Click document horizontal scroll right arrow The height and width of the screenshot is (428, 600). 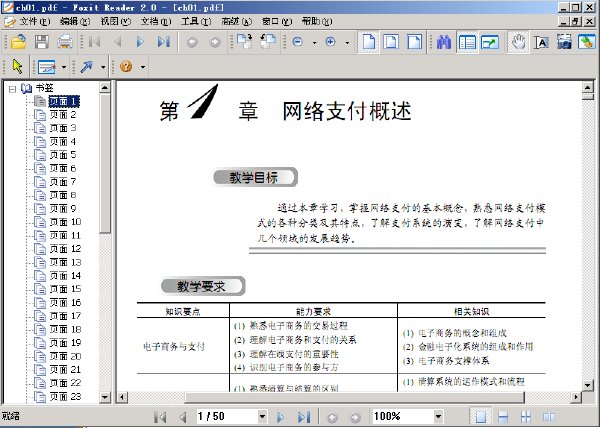[x=576, y=397]
